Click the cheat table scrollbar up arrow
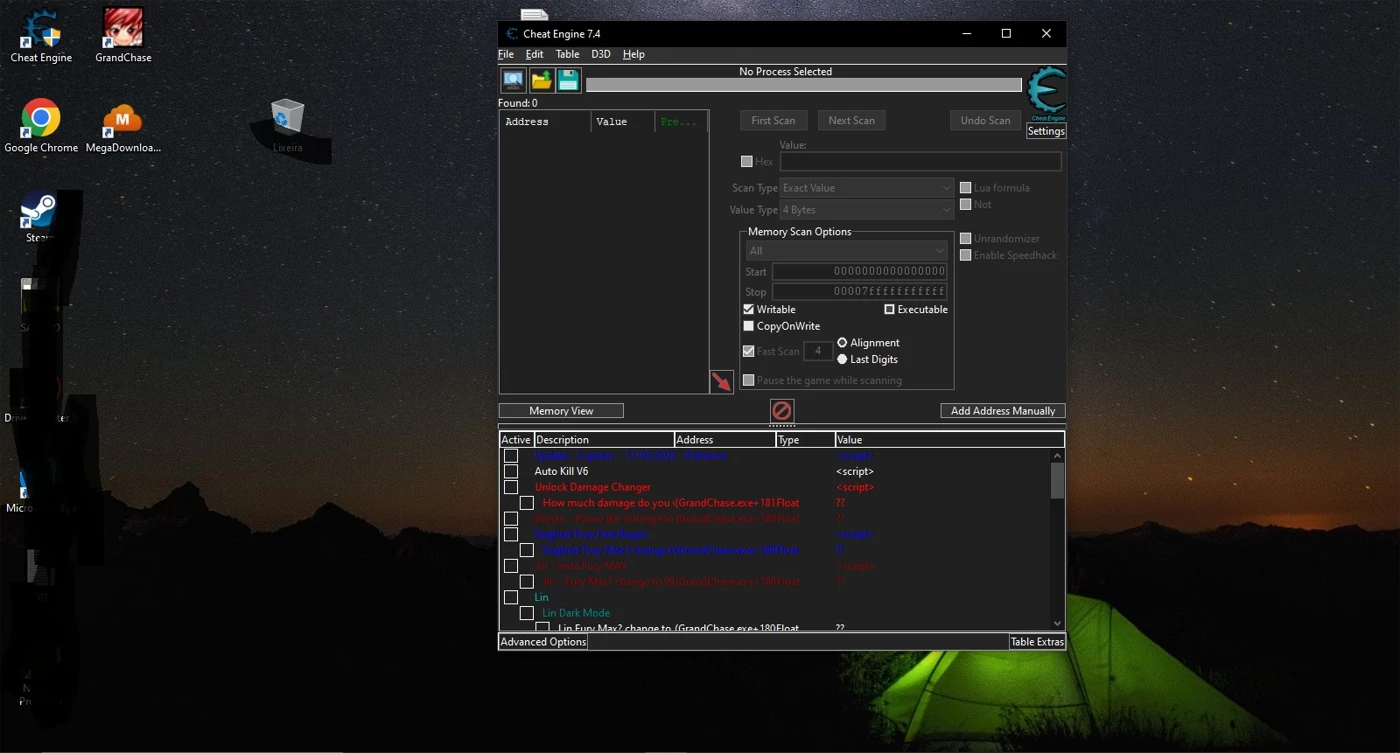 (1057, 456)
